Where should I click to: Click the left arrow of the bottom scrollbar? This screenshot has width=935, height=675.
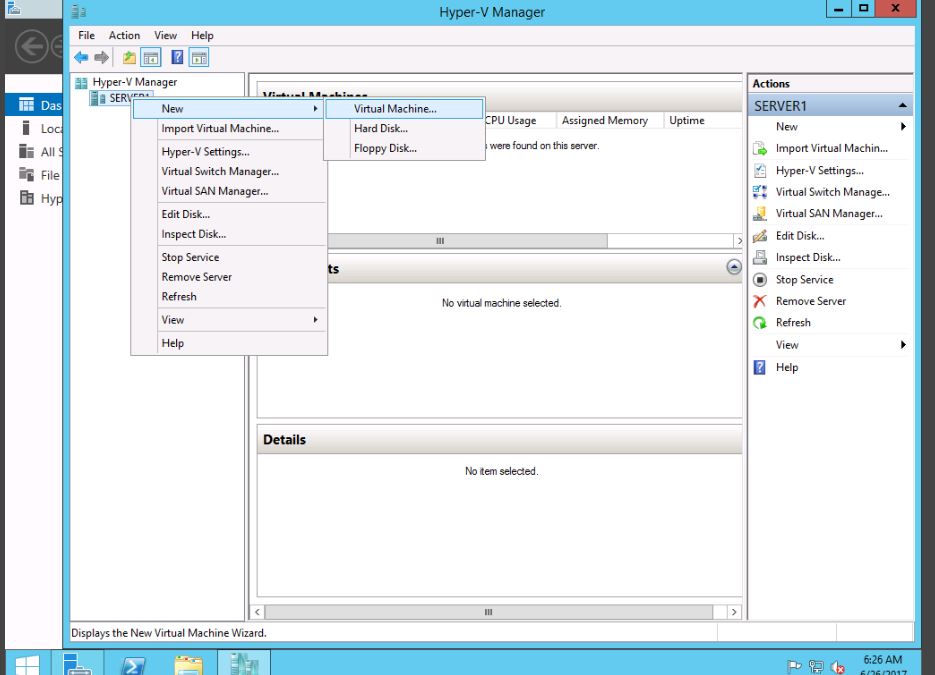coord(258,612)
